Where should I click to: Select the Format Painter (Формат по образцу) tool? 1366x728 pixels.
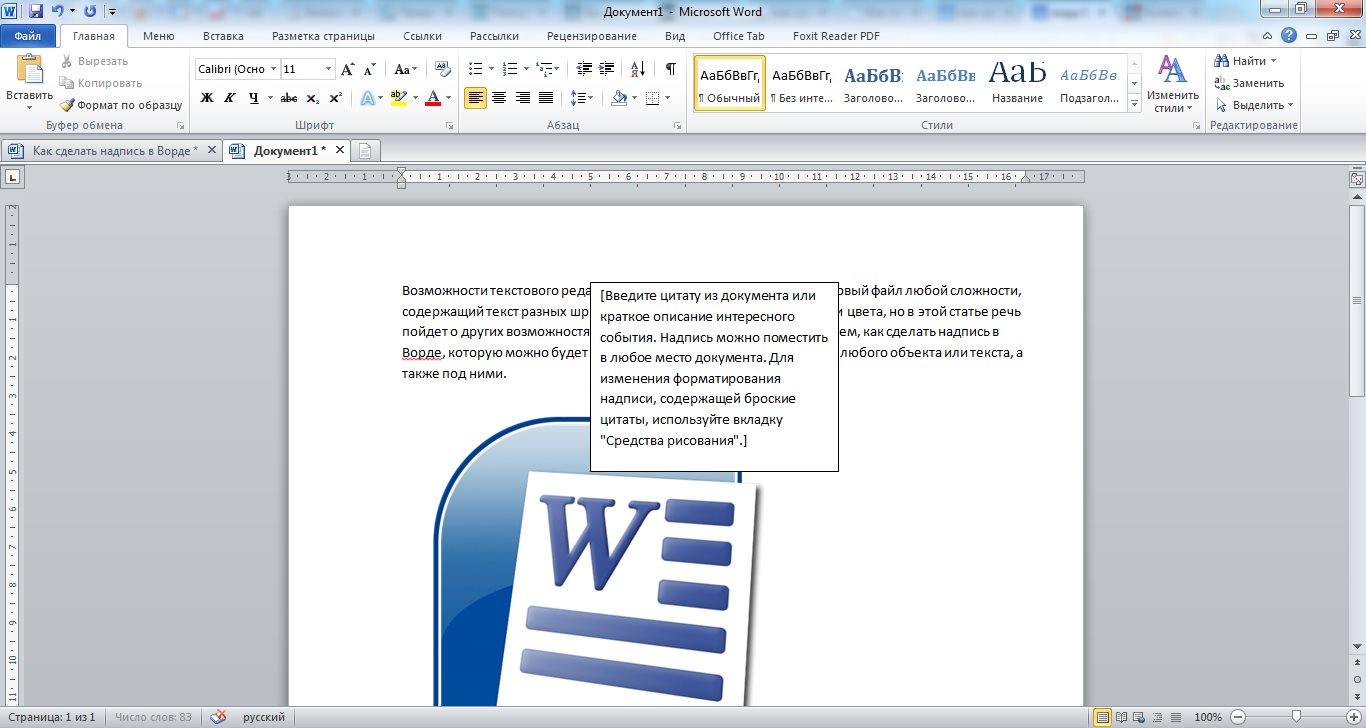click(x=121, y=105)
